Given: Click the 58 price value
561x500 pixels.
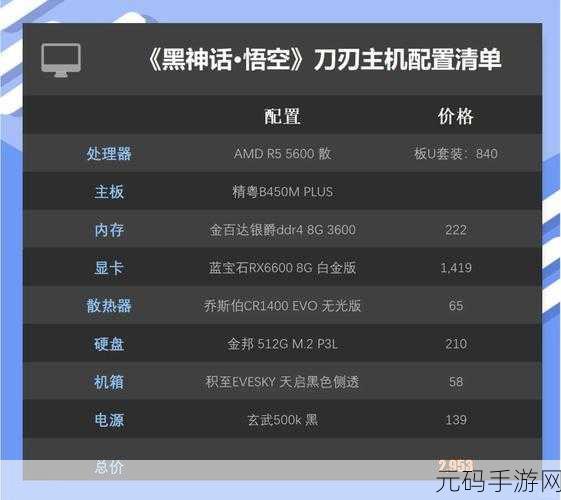Looking at the screenshot, I should (x=455, y=382).
